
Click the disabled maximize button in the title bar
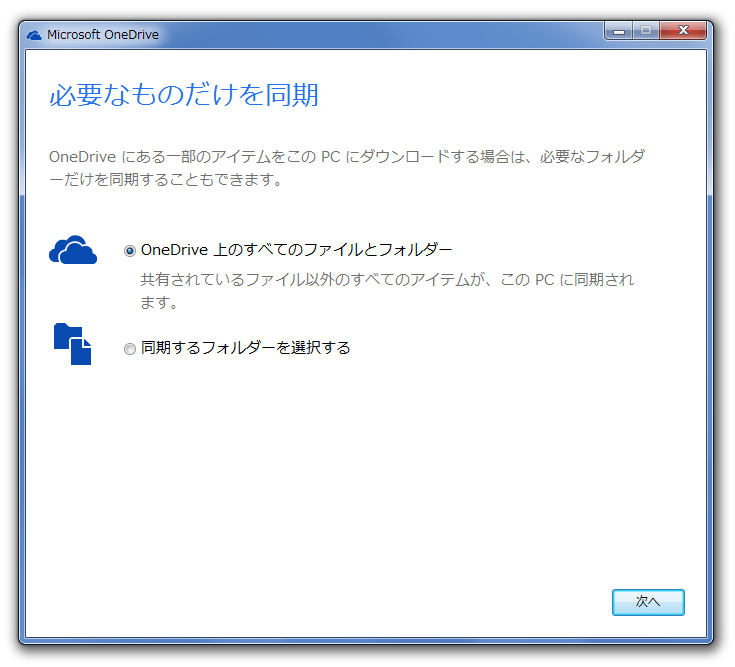click(646, 30)
